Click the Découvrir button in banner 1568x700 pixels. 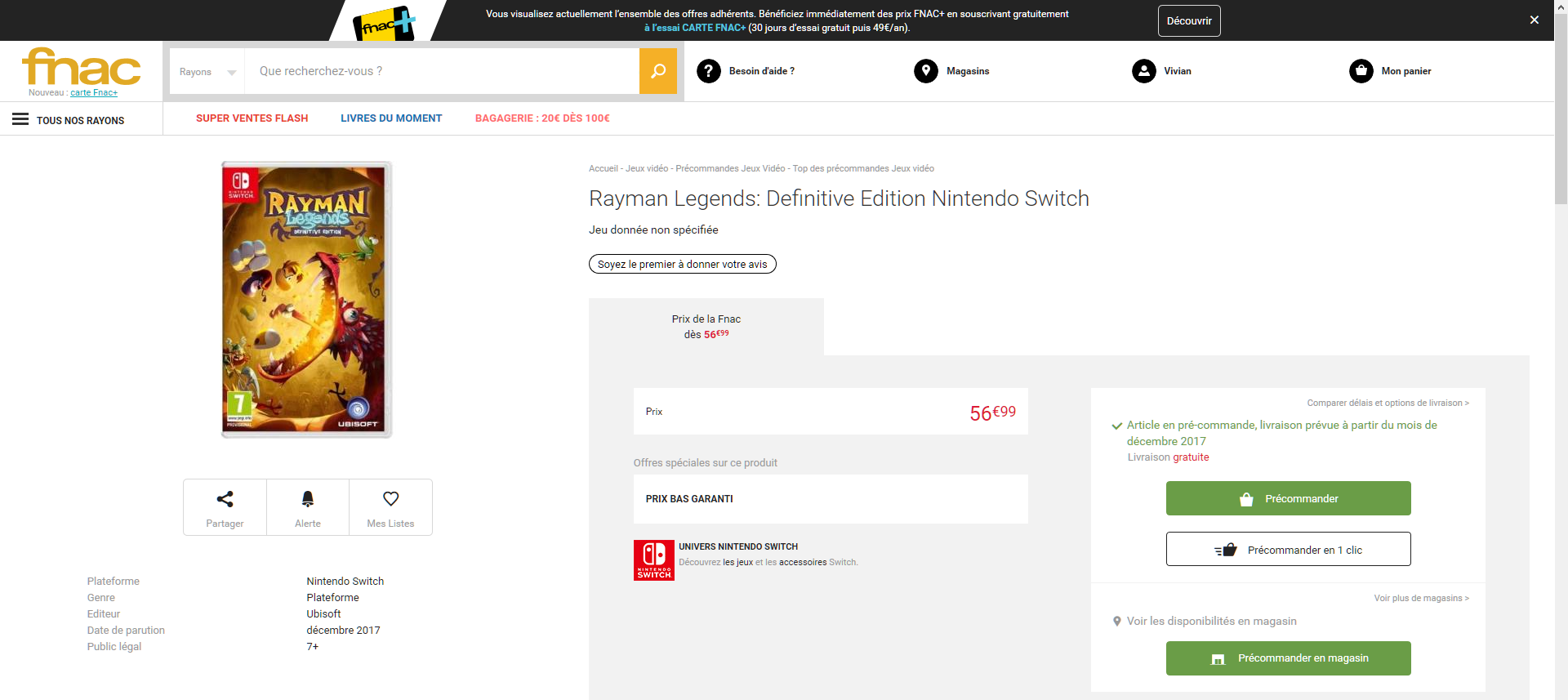coord(1189,20)
